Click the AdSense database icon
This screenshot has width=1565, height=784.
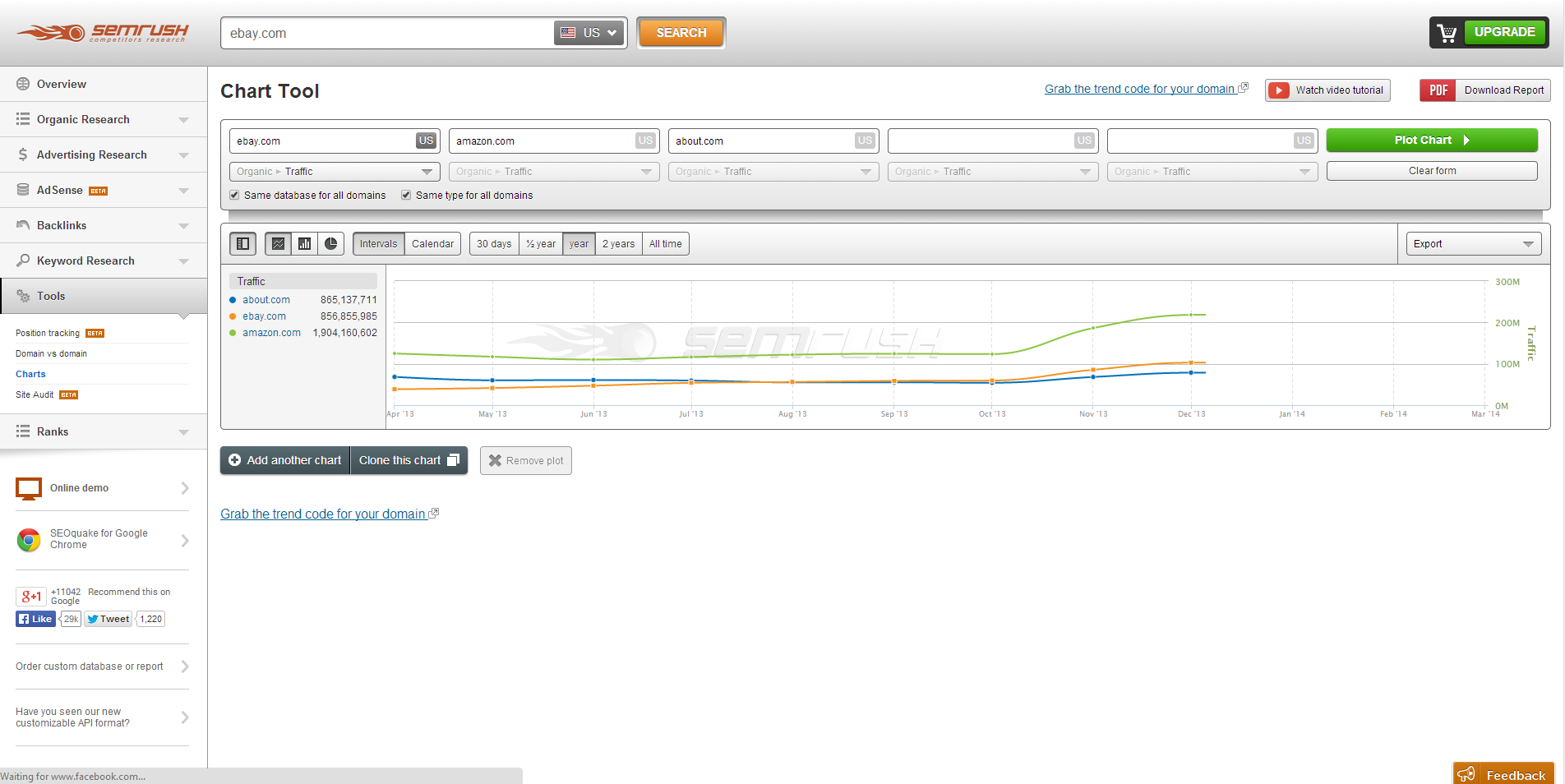[x=23, y=190]
